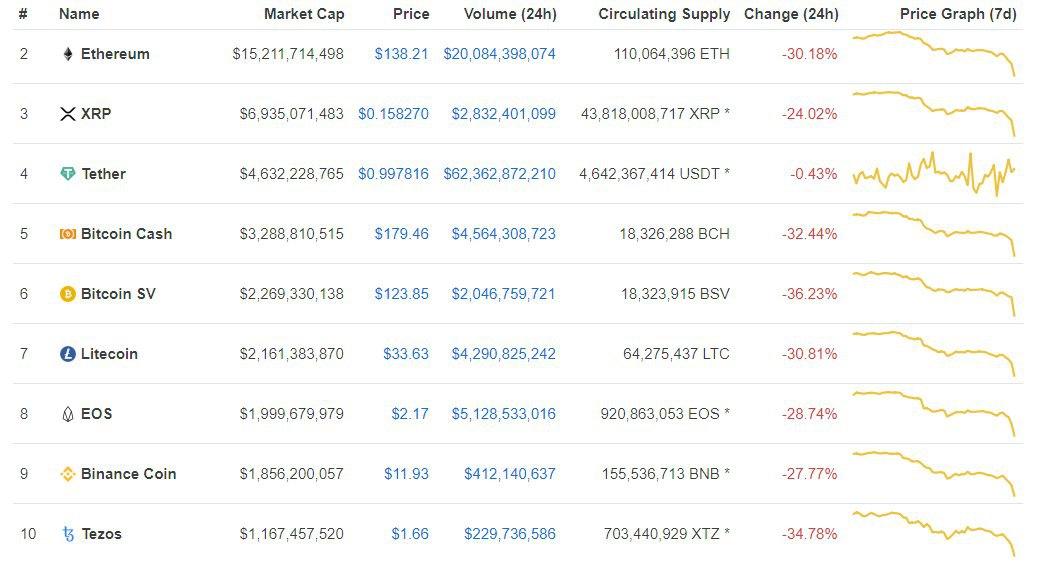Click the Ethereum coin logo icon

coord(68,54)
